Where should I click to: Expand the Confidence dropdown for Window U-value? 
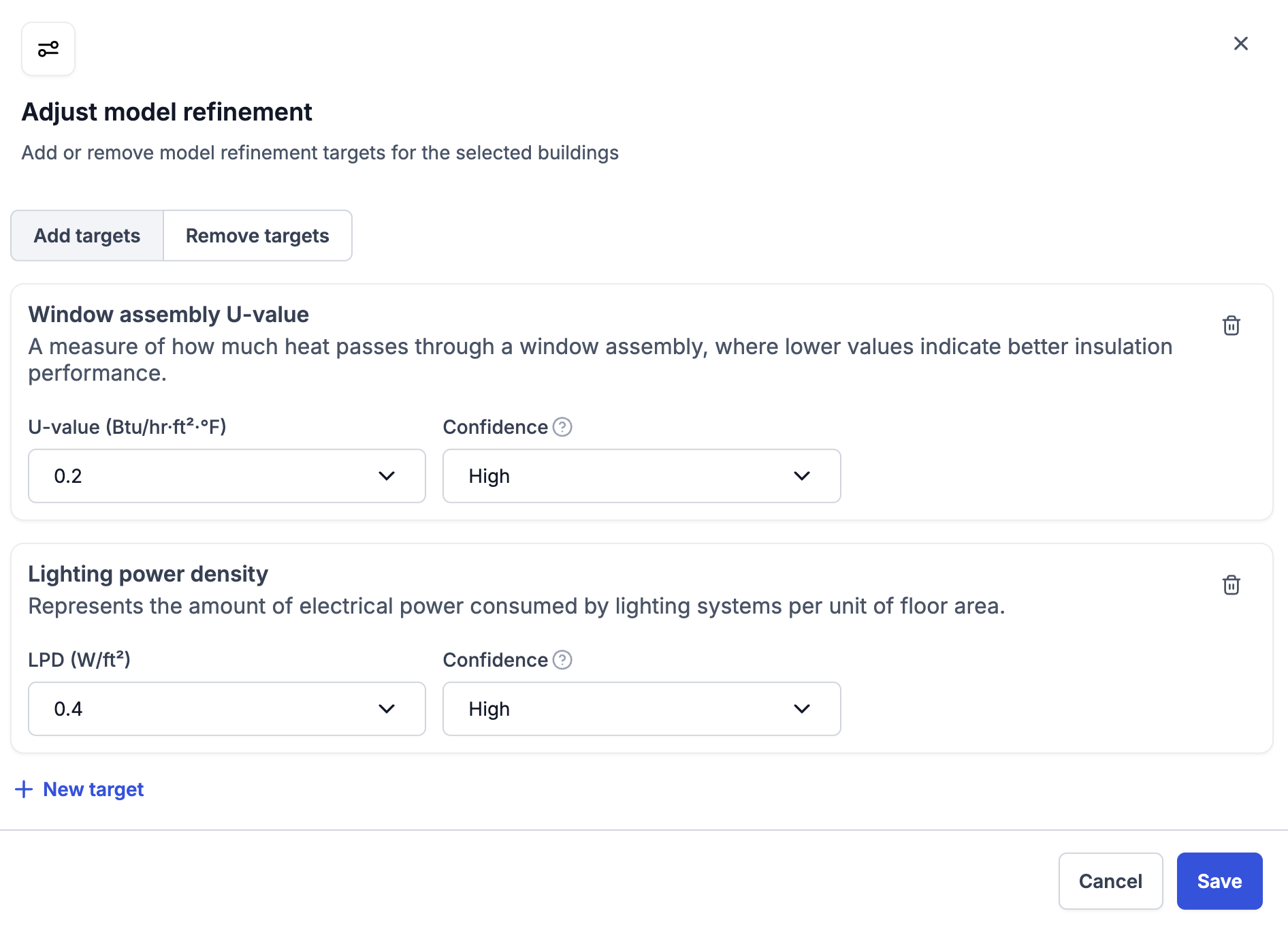pyautogui.click(x=641, y=476)
